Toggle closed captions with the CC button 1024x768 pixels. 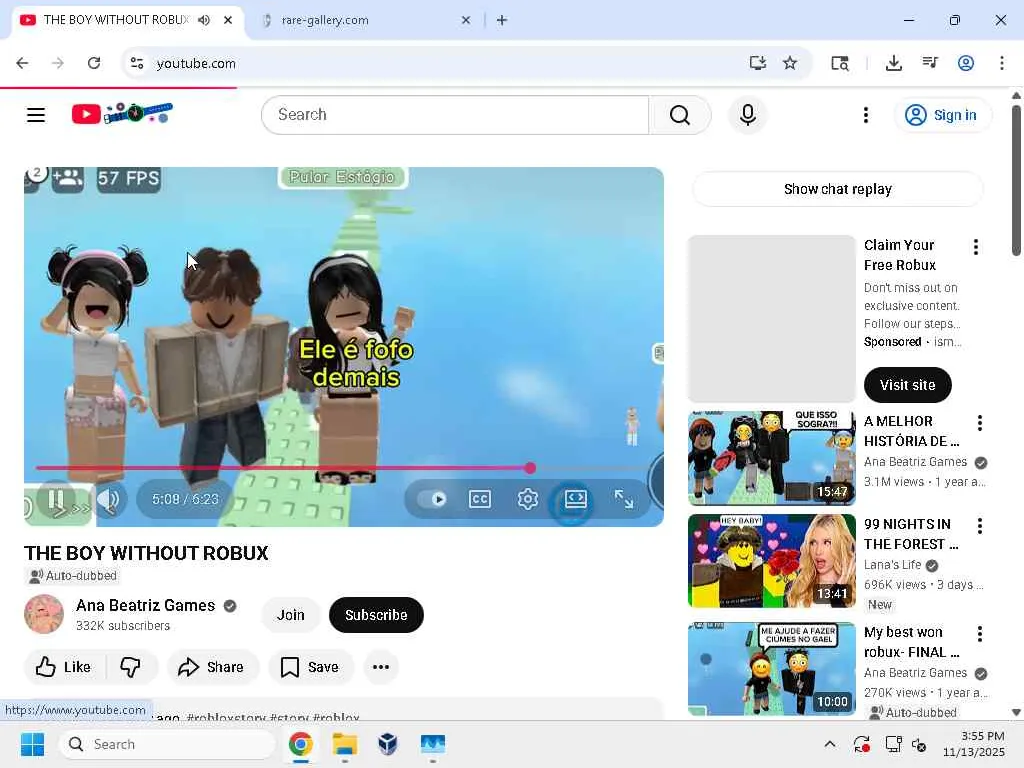[x=480, y=500]
